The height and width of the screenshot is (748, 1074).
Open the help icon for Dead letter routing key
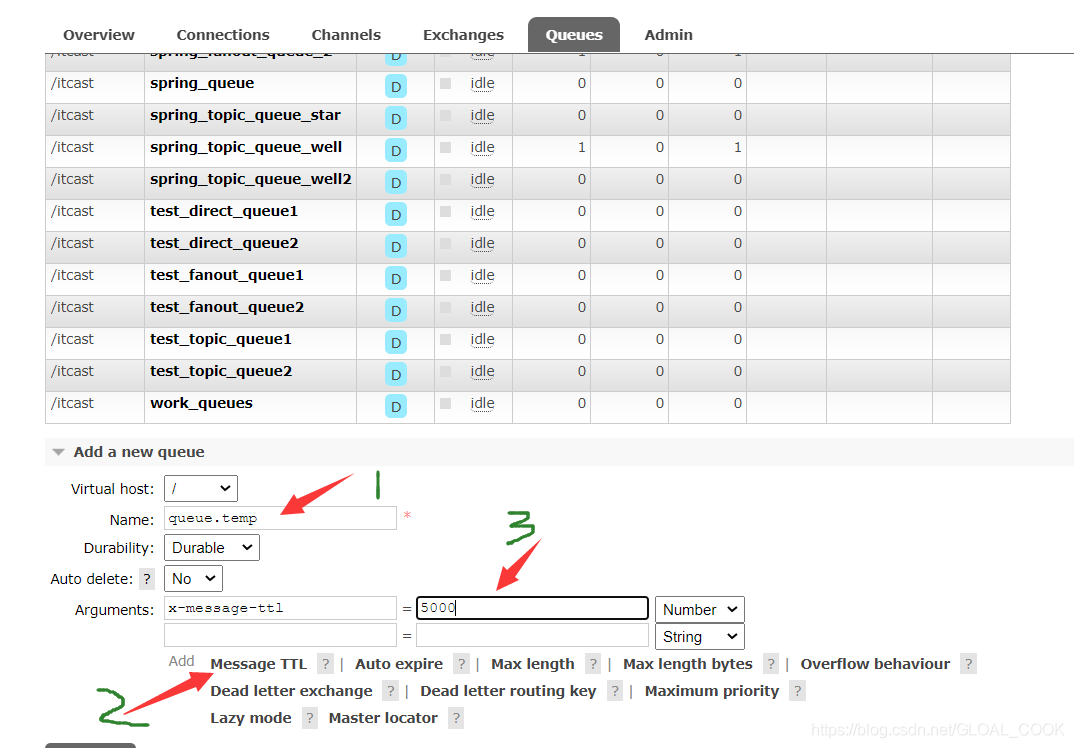[615, 690]
